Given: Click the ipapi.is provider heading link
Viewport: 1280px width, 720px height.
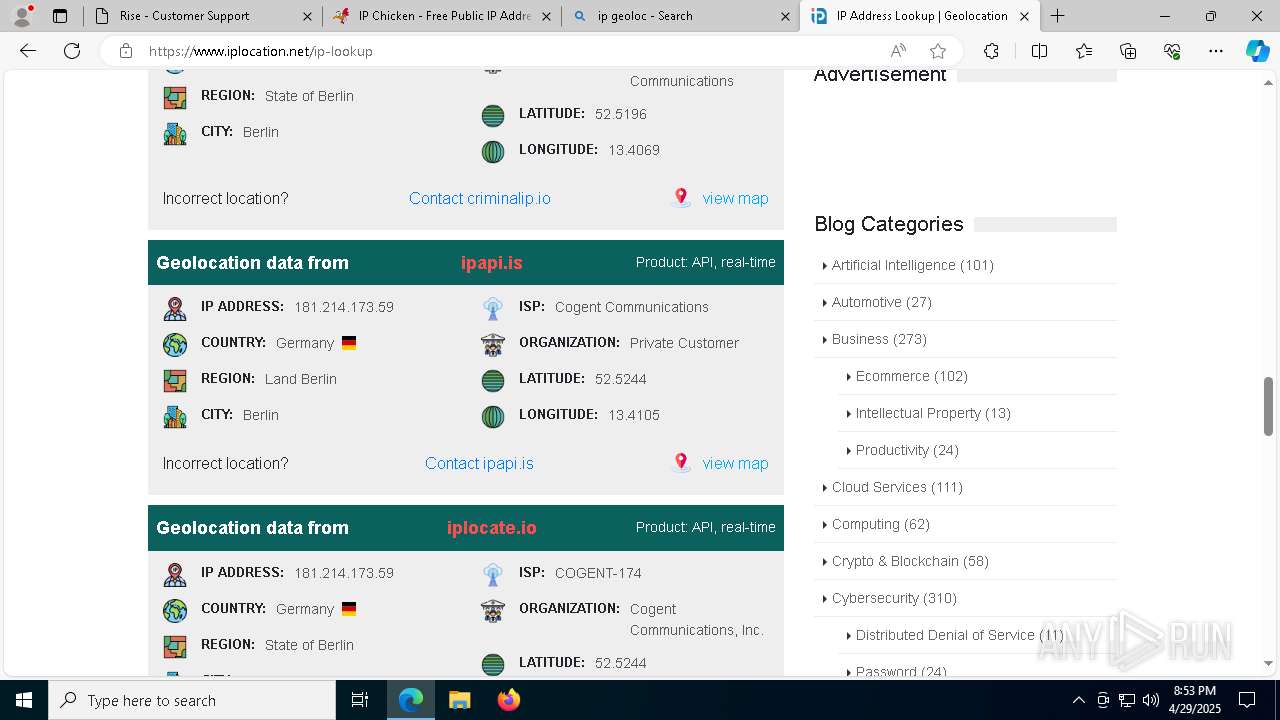Looking at the screenshot, I should 492,263.
